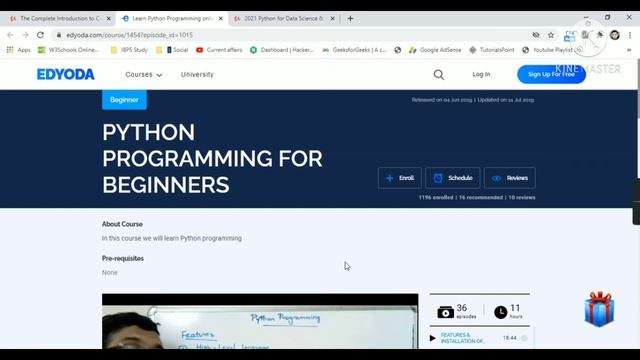
Task: Open the Apps grid in bookmarks bar
Action: click(18, 50)
